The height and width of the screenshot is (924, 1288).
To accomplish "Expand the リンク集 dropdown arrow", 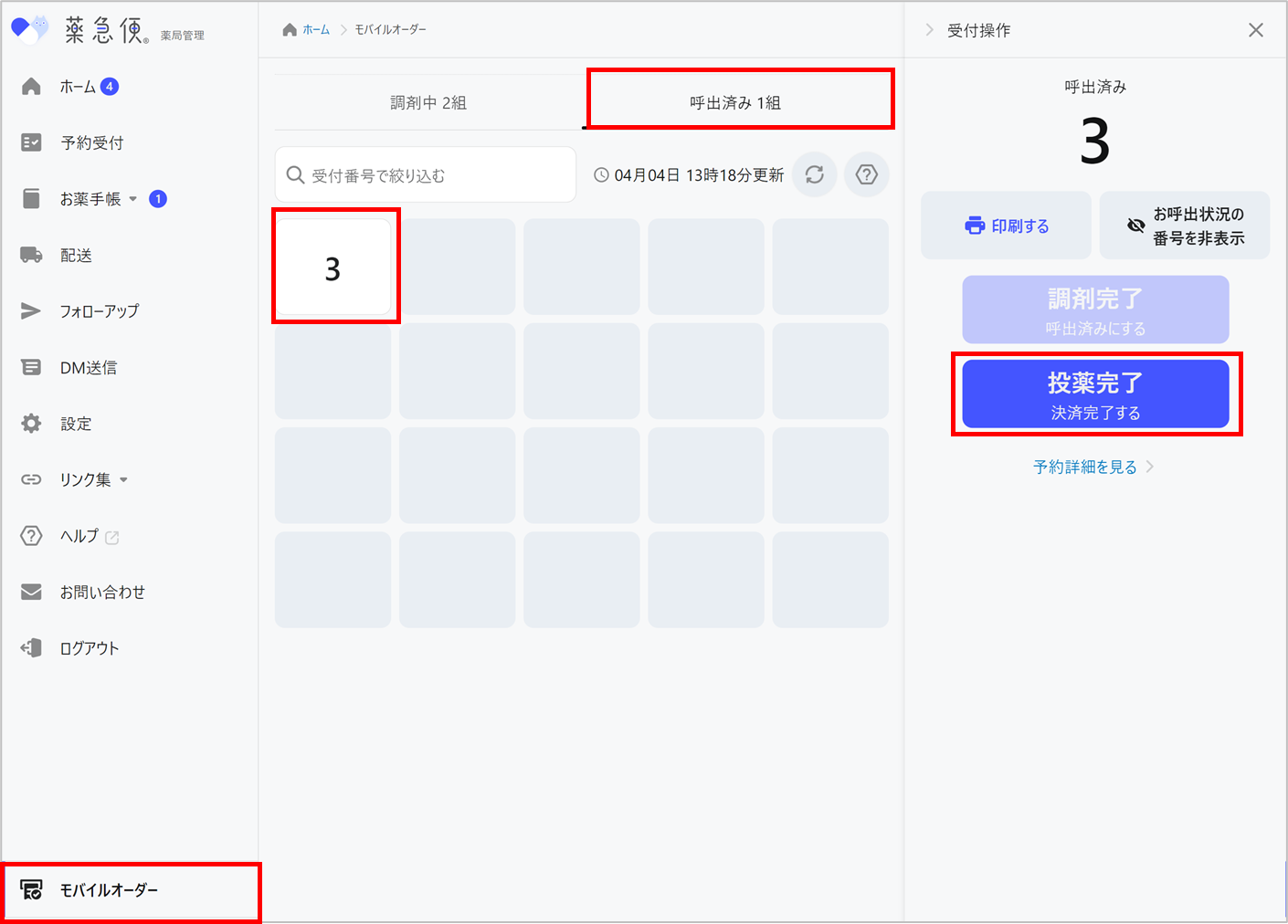I will point(124,480).
